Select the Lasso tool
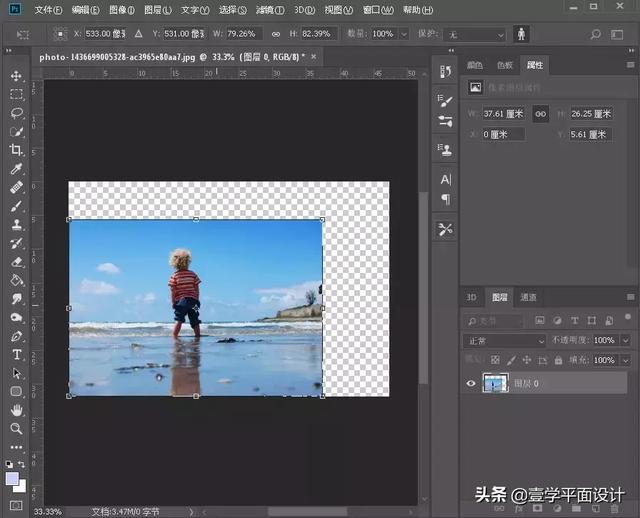The width and height of the screenshot is (640, 518). (x=16, y=113)
